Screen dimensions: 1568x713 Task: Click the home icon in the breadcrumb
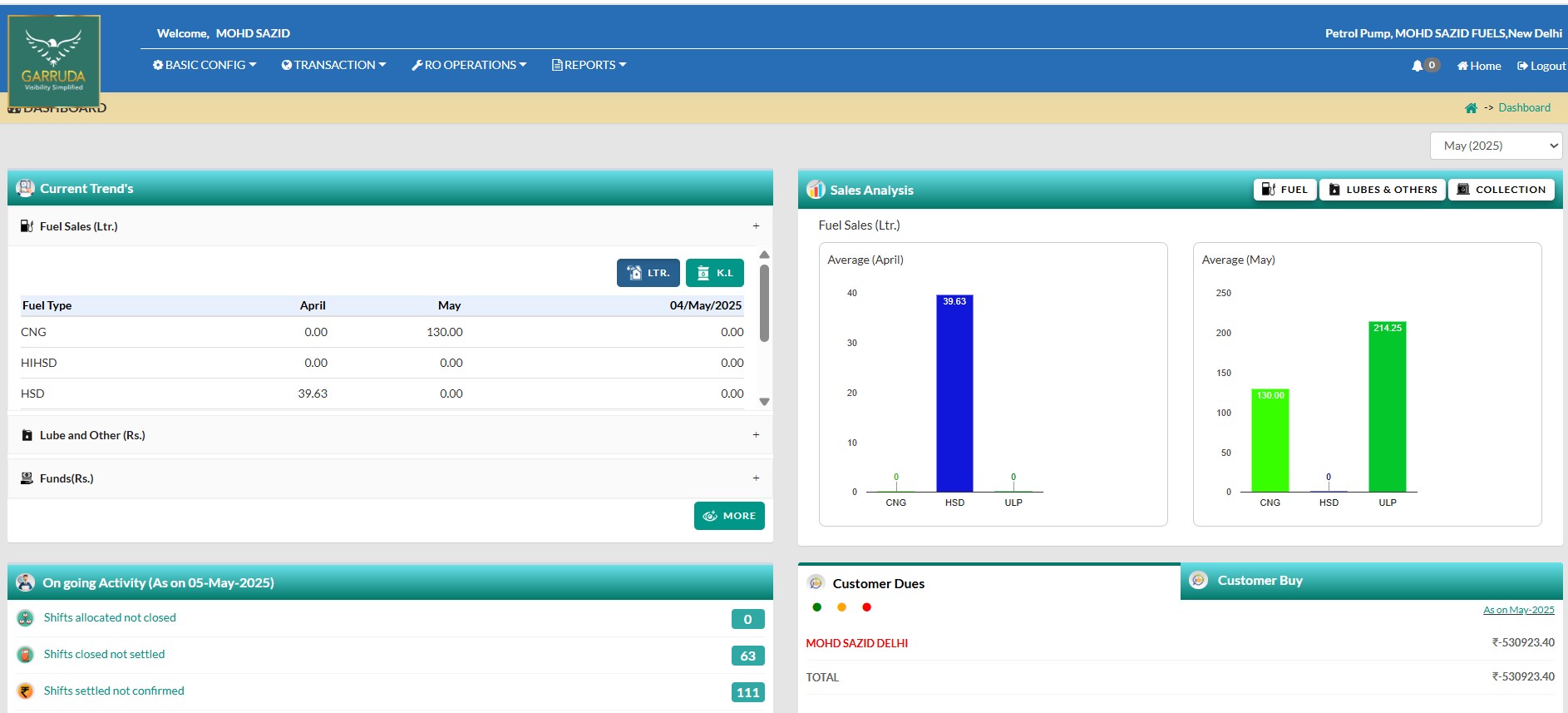1471,108
